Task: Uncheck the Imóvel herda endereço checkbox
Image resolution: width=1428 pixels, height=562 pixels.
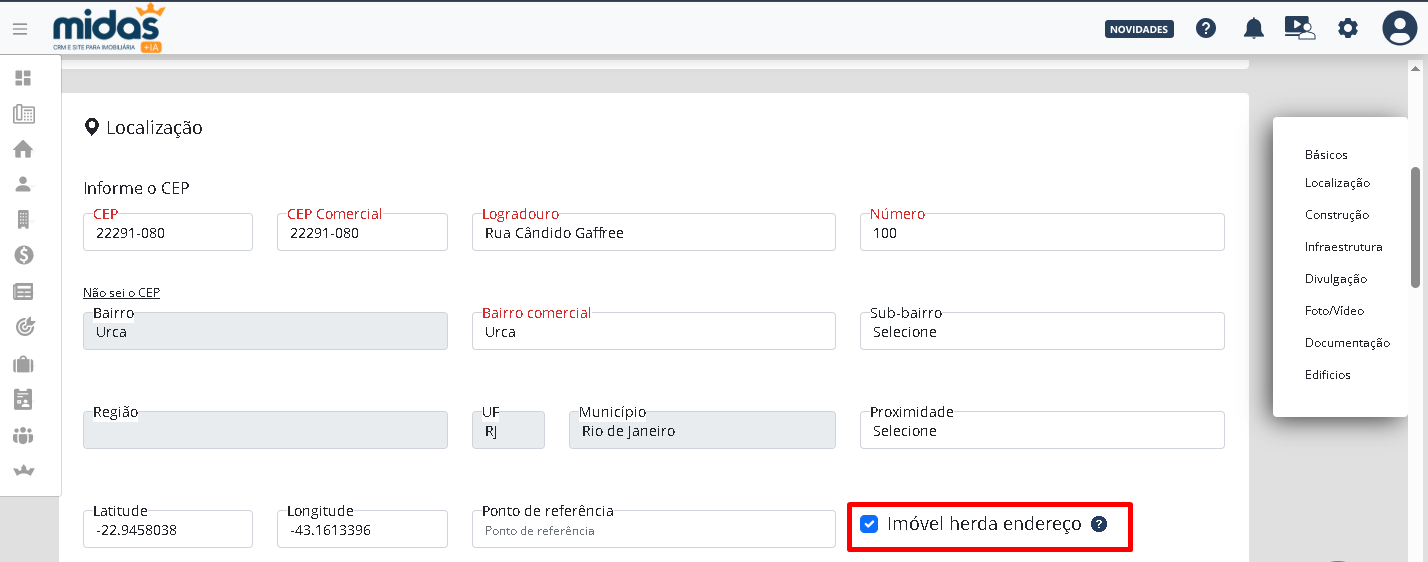Action: (x=869, y=524)
